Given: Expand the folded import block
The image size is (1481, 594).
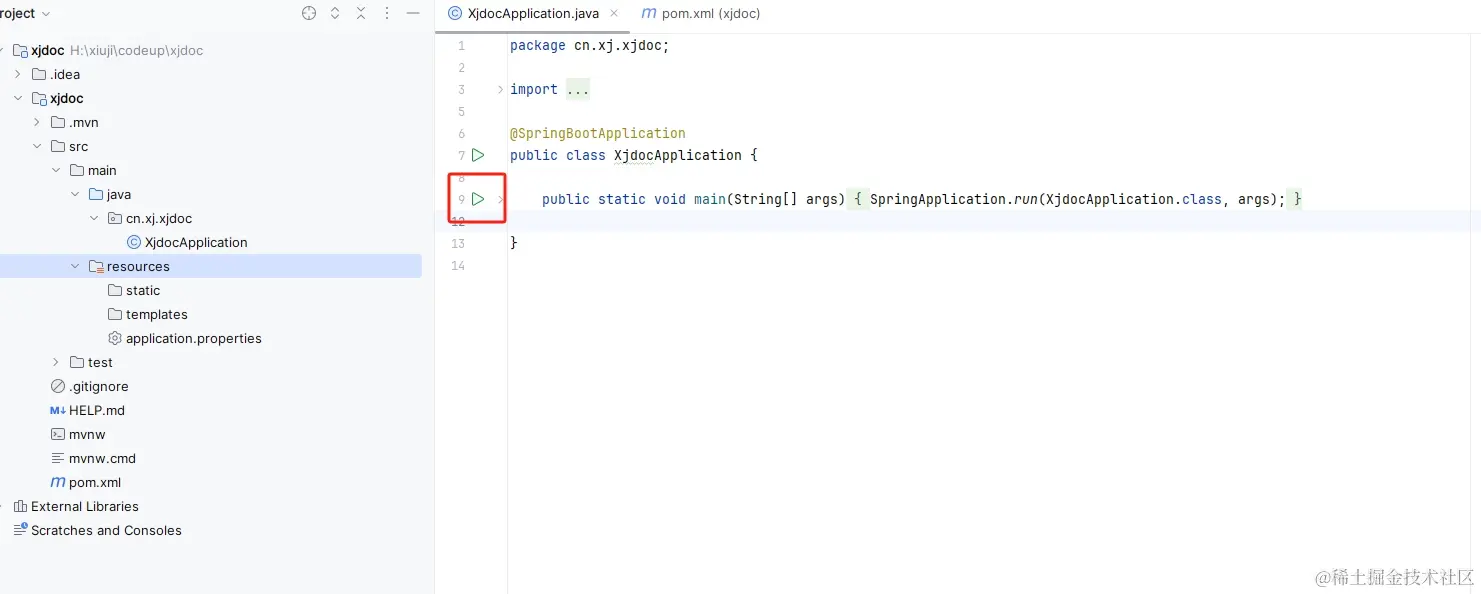Looking at the screenshot, I should pyautogui.click(x=501, y=89).
